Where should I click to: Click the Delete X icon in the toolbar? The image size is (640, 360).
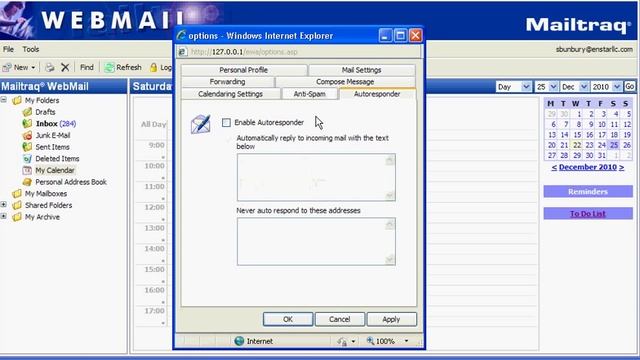(65, 67)
